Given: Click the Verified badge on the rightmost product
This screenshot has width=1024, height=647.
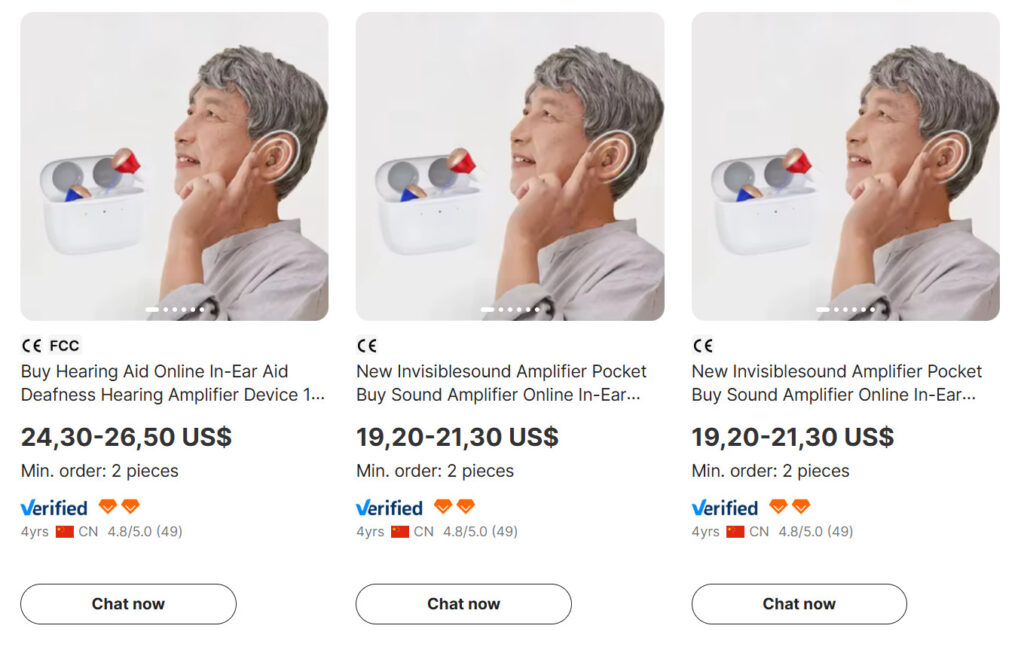Looking at the screenshot, I should (725, 507).
